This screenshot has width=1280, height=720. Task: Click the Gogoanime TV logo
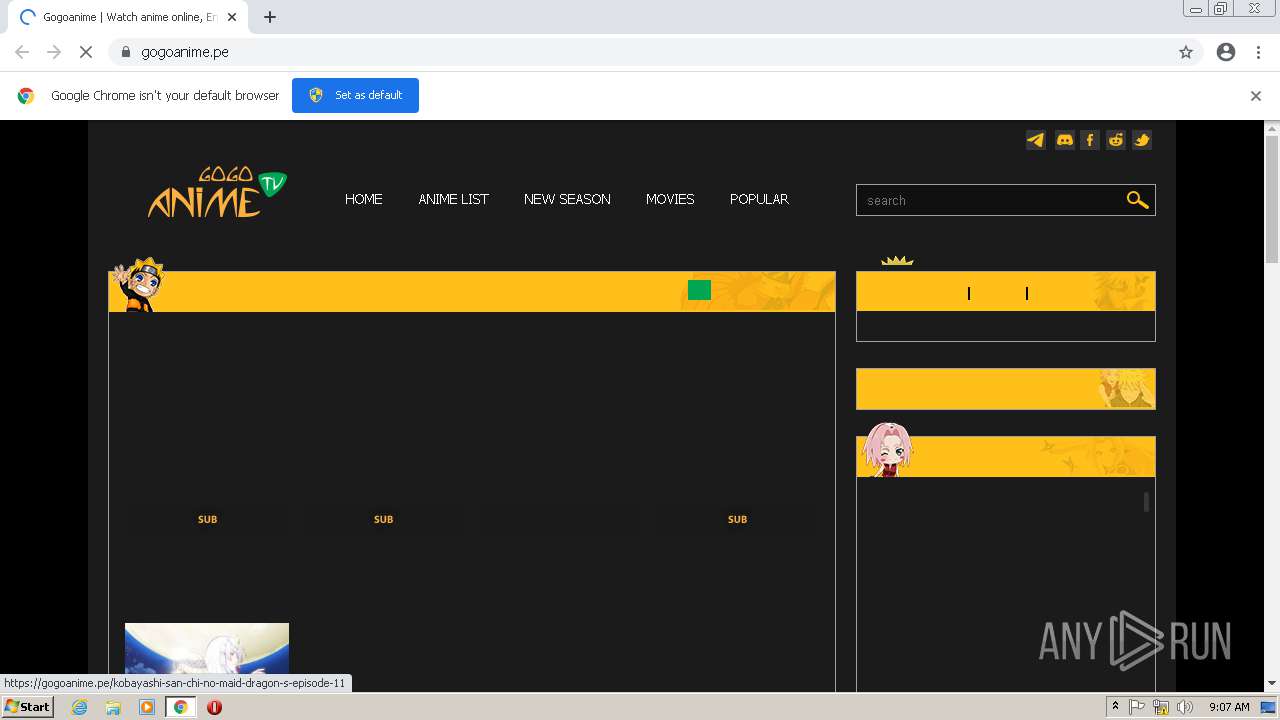[217, 192]
